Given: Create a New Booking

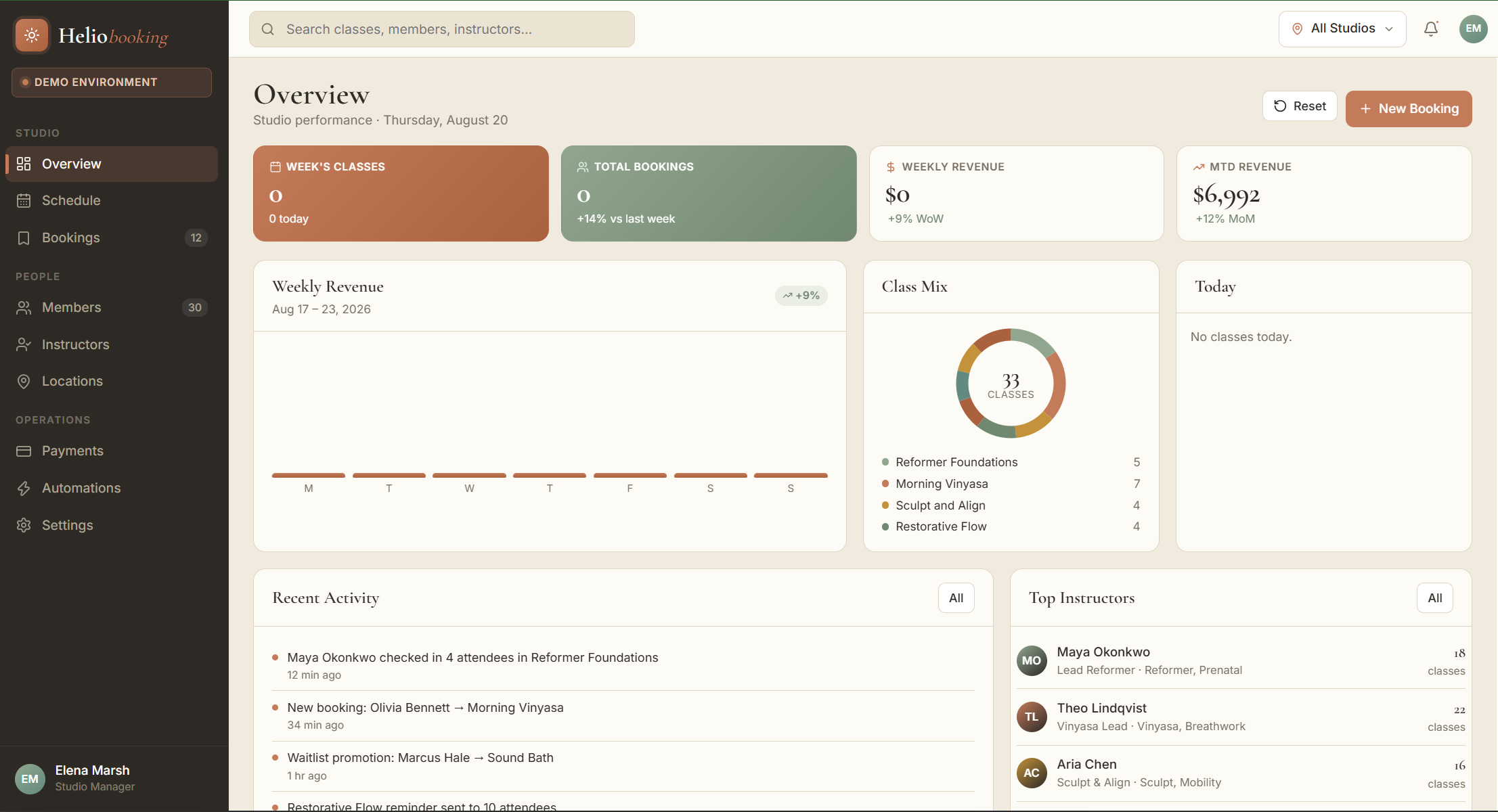Looking at the screenshot, I should (x=1409, y=108).
